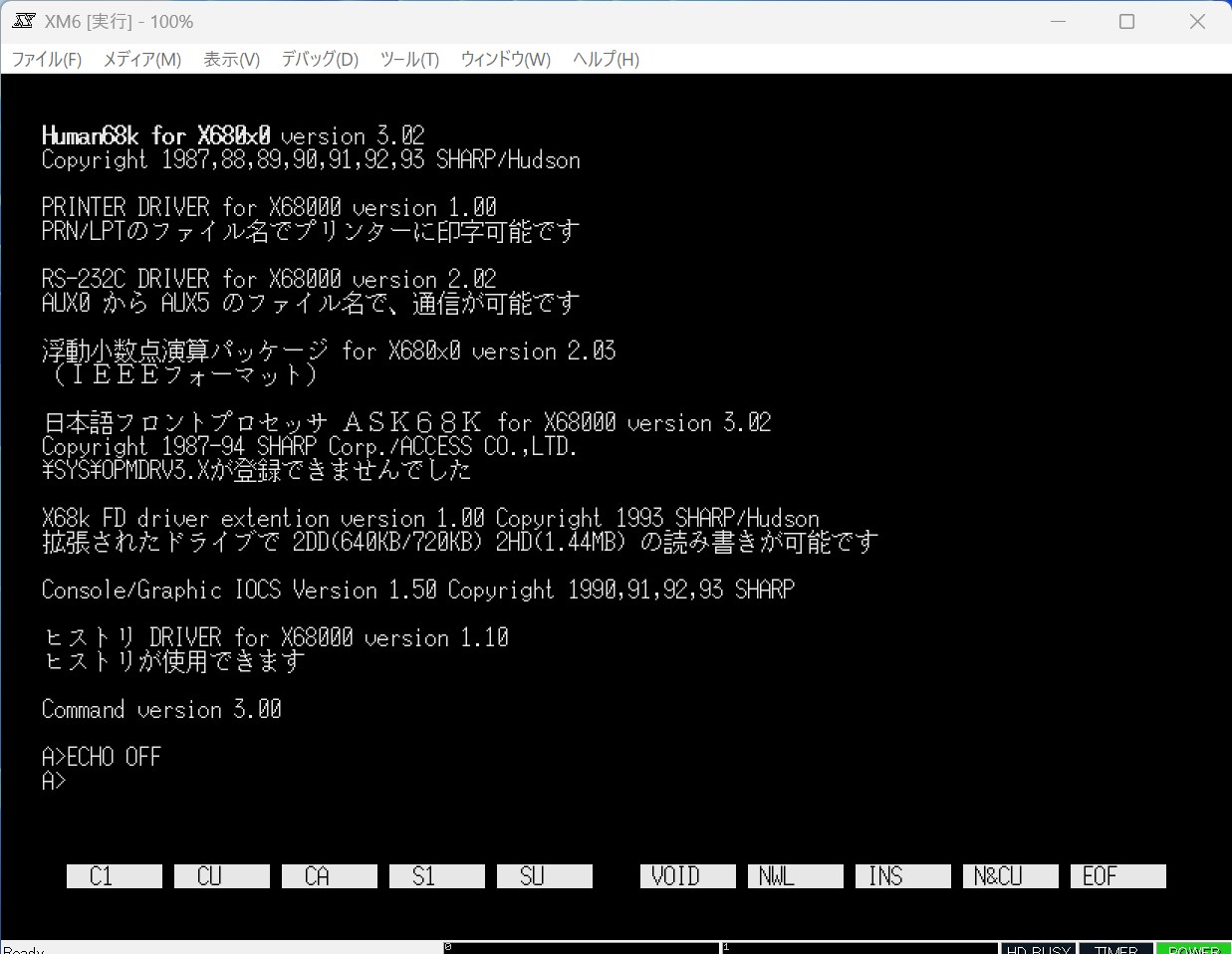Screen dimensions: 1232x954
Task: Click the 'X68k FD driver extention' line
Action: [x=430, y=518]
